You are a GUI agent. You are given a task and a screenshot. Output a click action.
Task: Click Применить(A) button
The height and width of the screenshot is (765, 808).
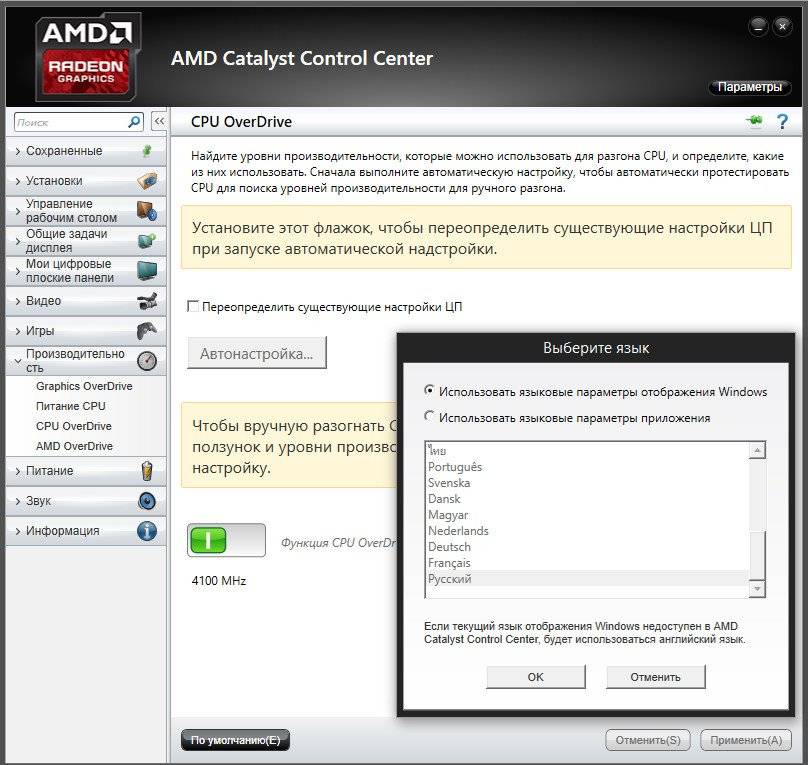tap(746, 740)
